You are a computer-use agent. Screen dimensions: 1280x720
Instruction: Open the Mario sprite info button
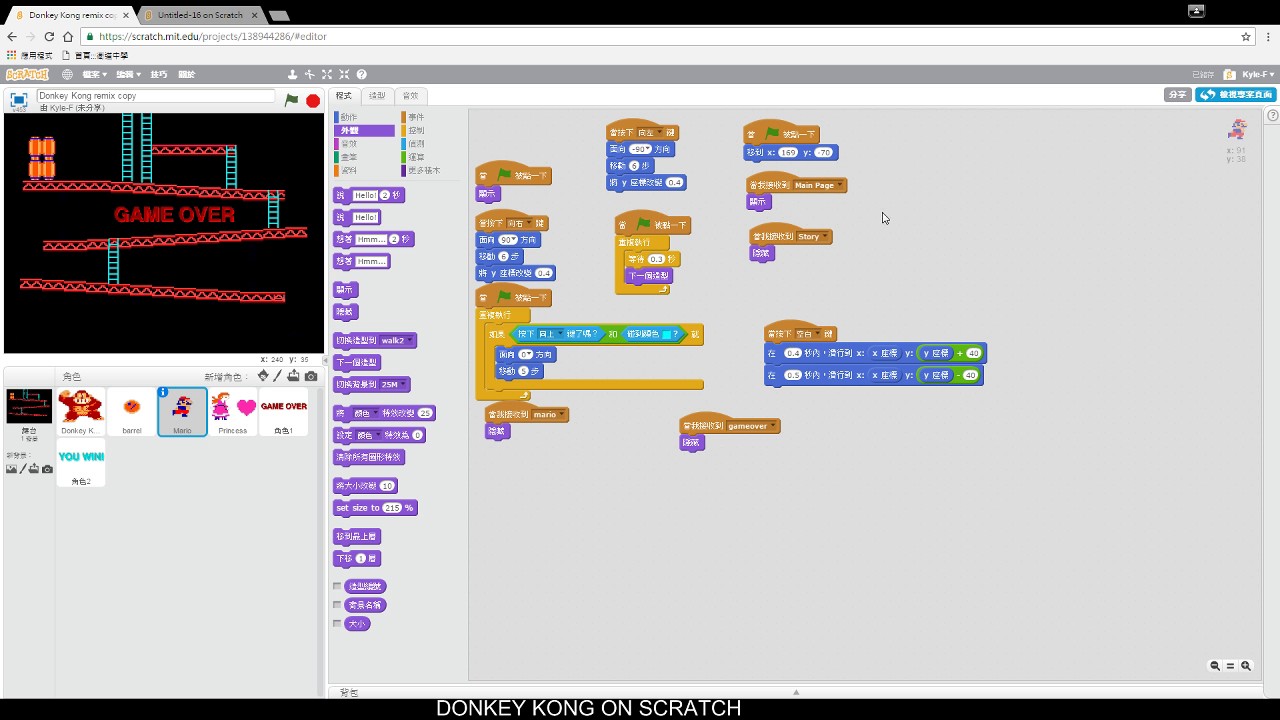coord(163,392)
